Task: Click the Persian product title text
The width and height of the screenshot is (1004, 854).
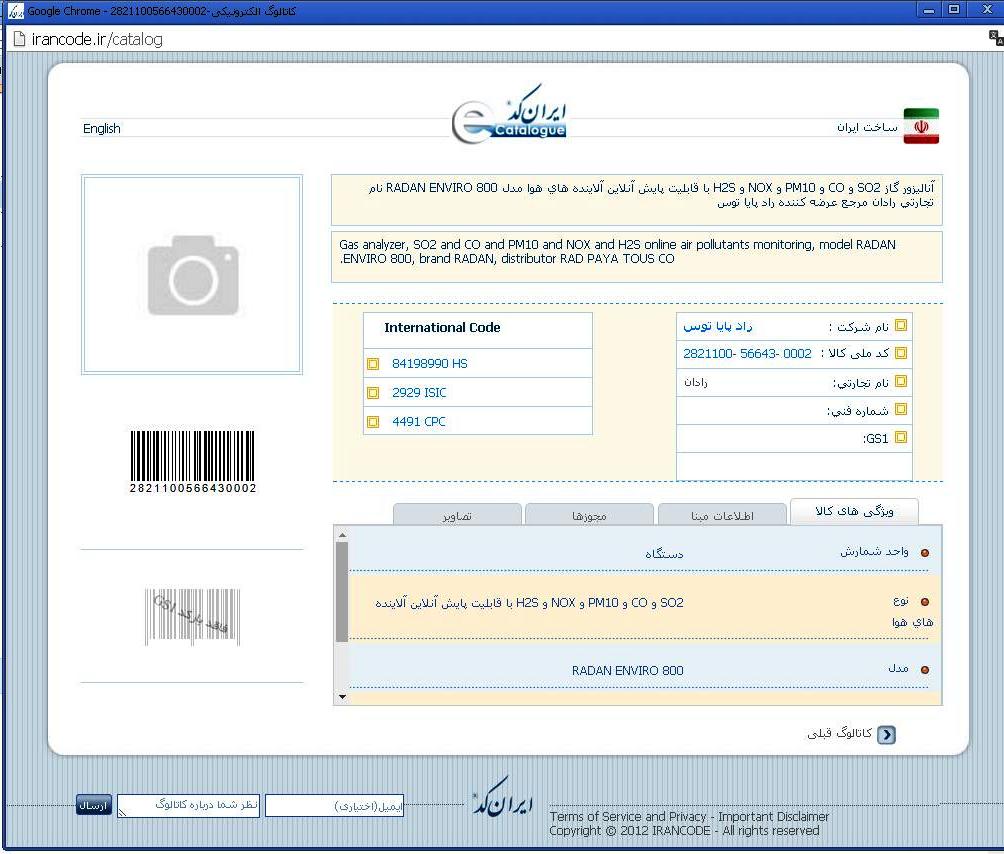Action: [651, 195]
